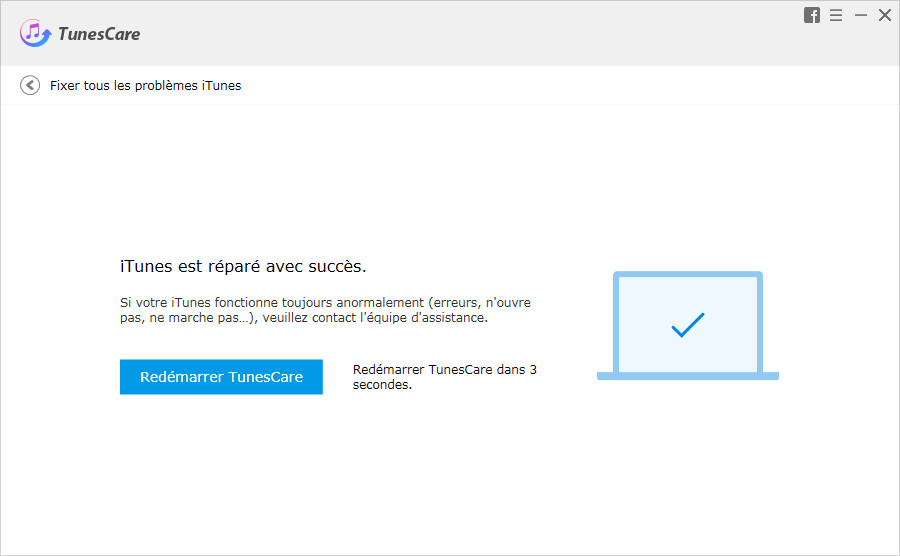Click the laptop checkmark success illustration
900x556 pixels.
[688, 325]
